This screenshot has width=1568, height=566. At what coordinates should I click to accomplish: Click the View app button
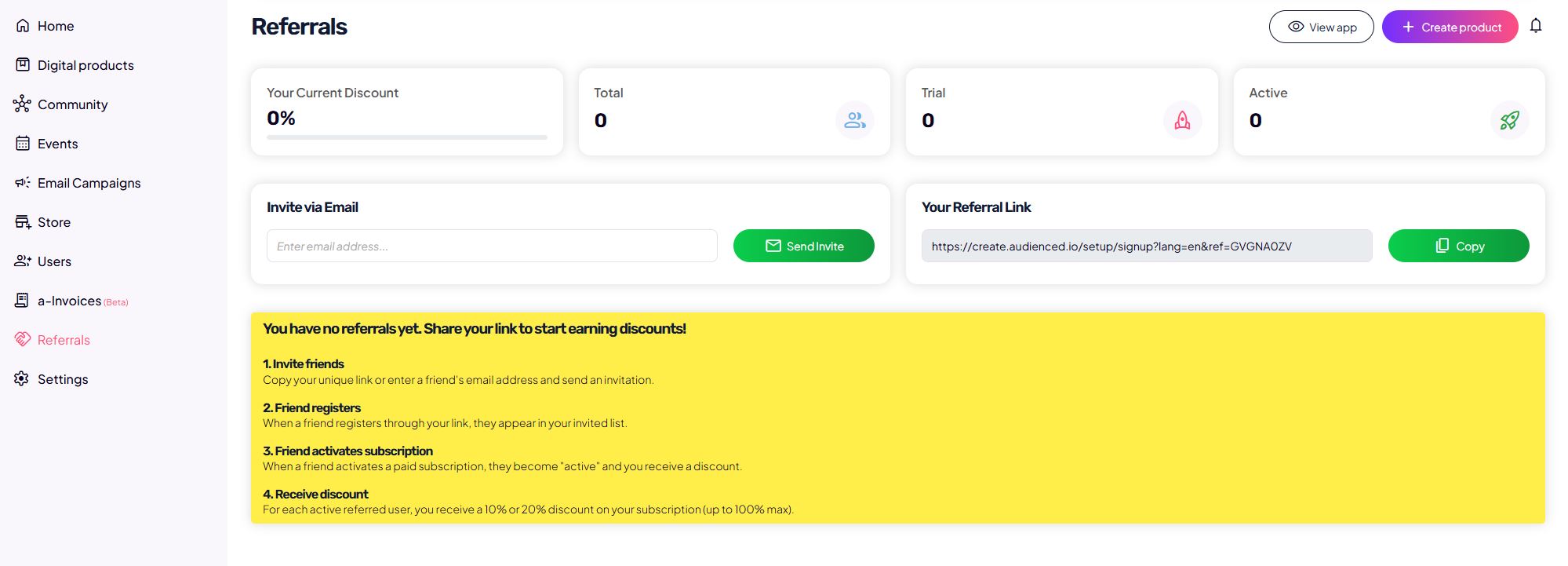pyautogui.click(x=1321, y=27)
